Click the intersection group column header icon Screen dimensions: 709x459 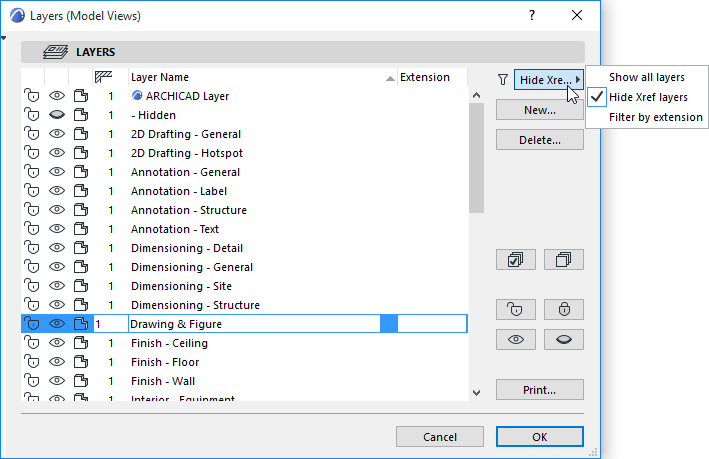pos(104,77)
